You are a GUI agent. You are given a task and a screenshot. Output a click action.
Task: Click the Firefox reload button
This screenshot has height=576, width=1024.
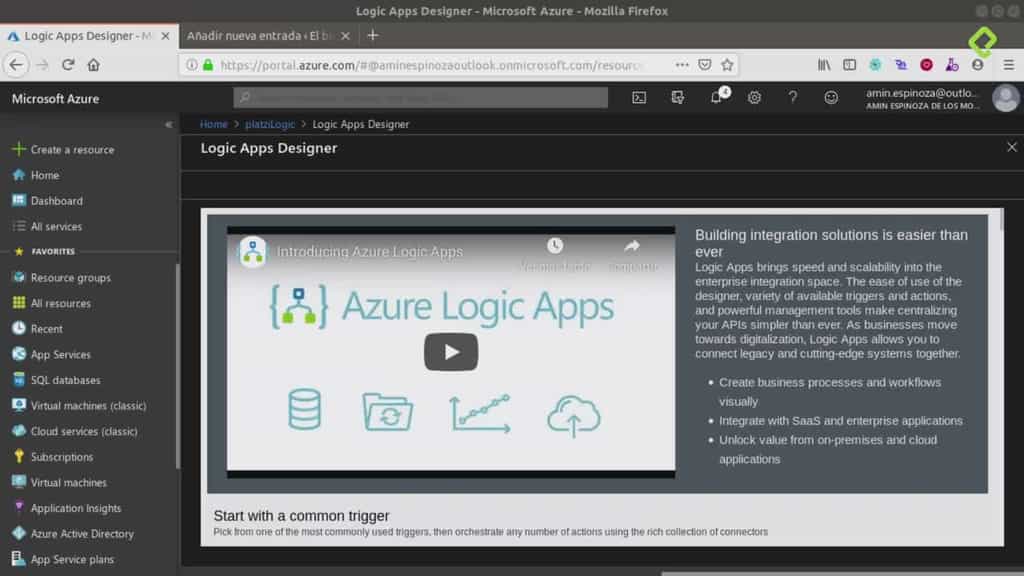[68, 65]
